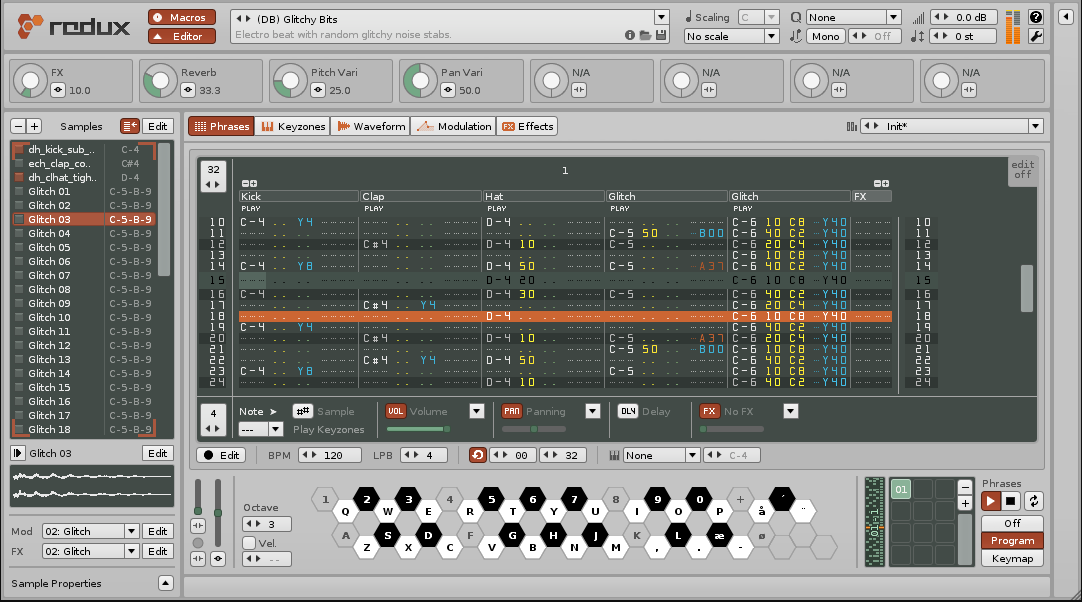Click the save preset floppy disk icon
The width and height of the screenshot is (1082, 602).
point(661,36)
